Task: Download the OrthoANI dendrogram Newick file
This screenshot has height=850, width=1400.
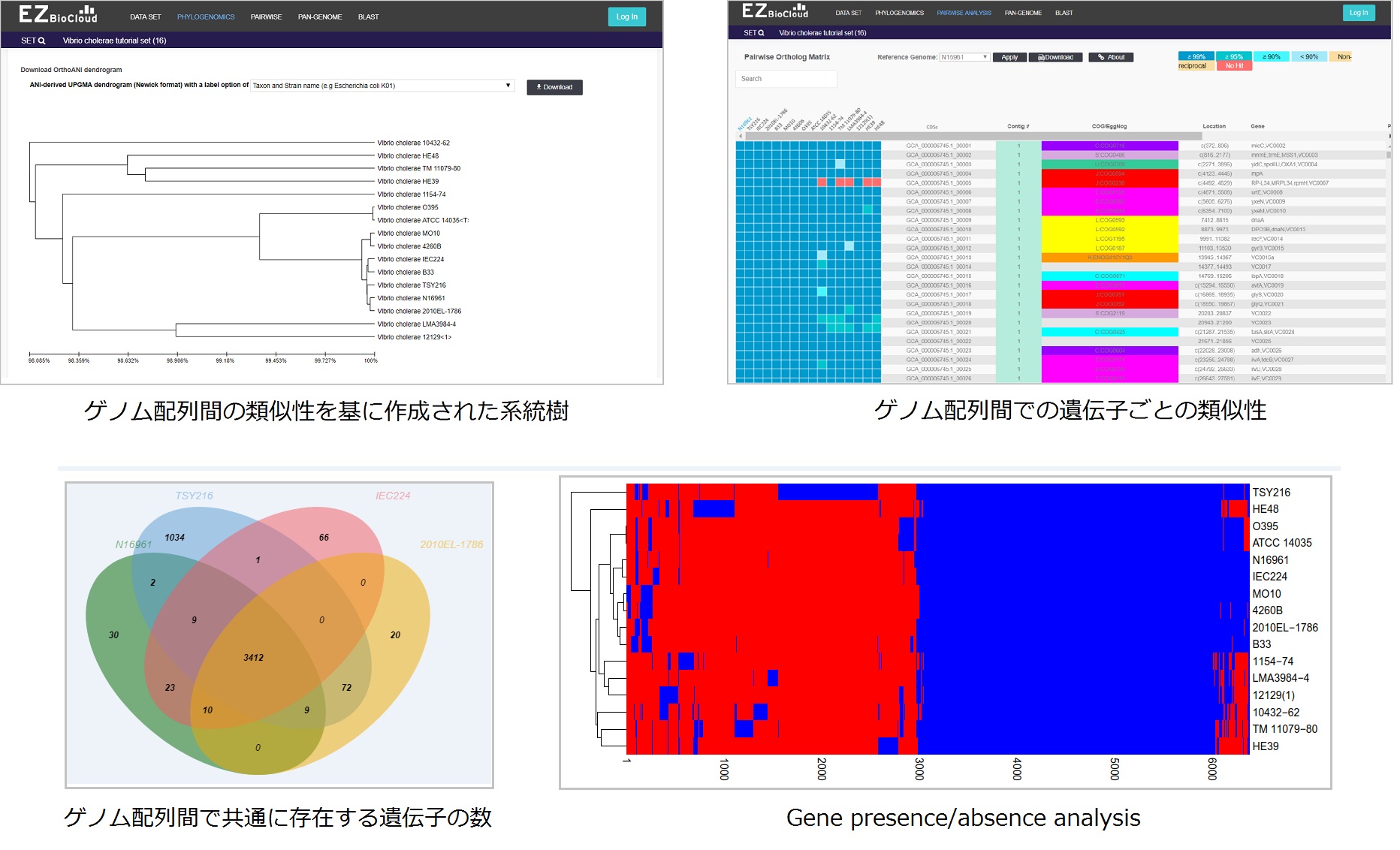Action: [554, 87]
